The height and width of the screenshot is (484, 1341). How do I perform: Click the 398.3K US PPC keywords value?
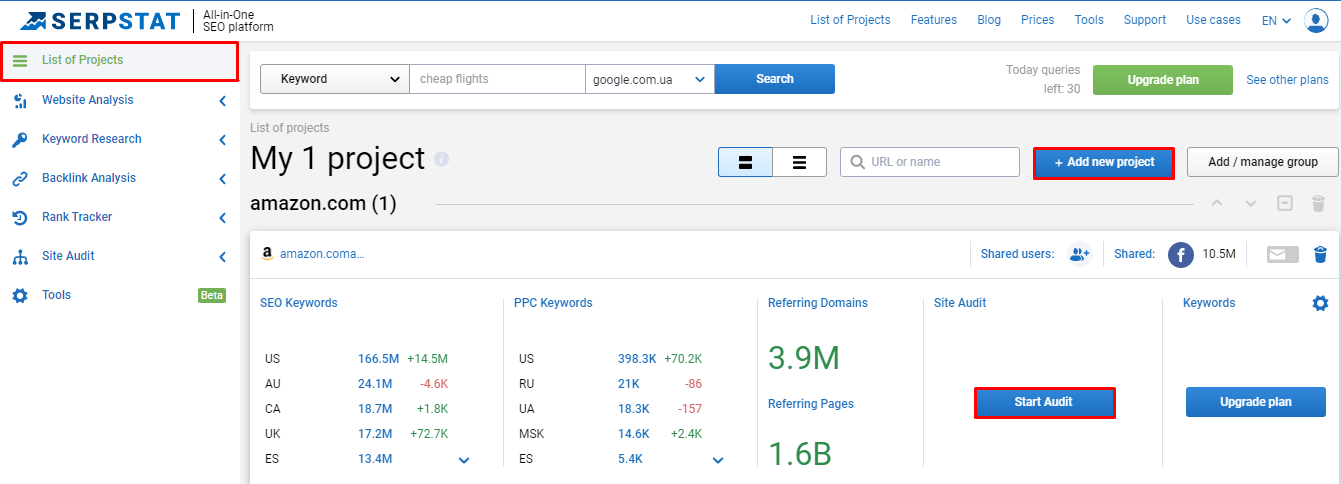(637, 358)
